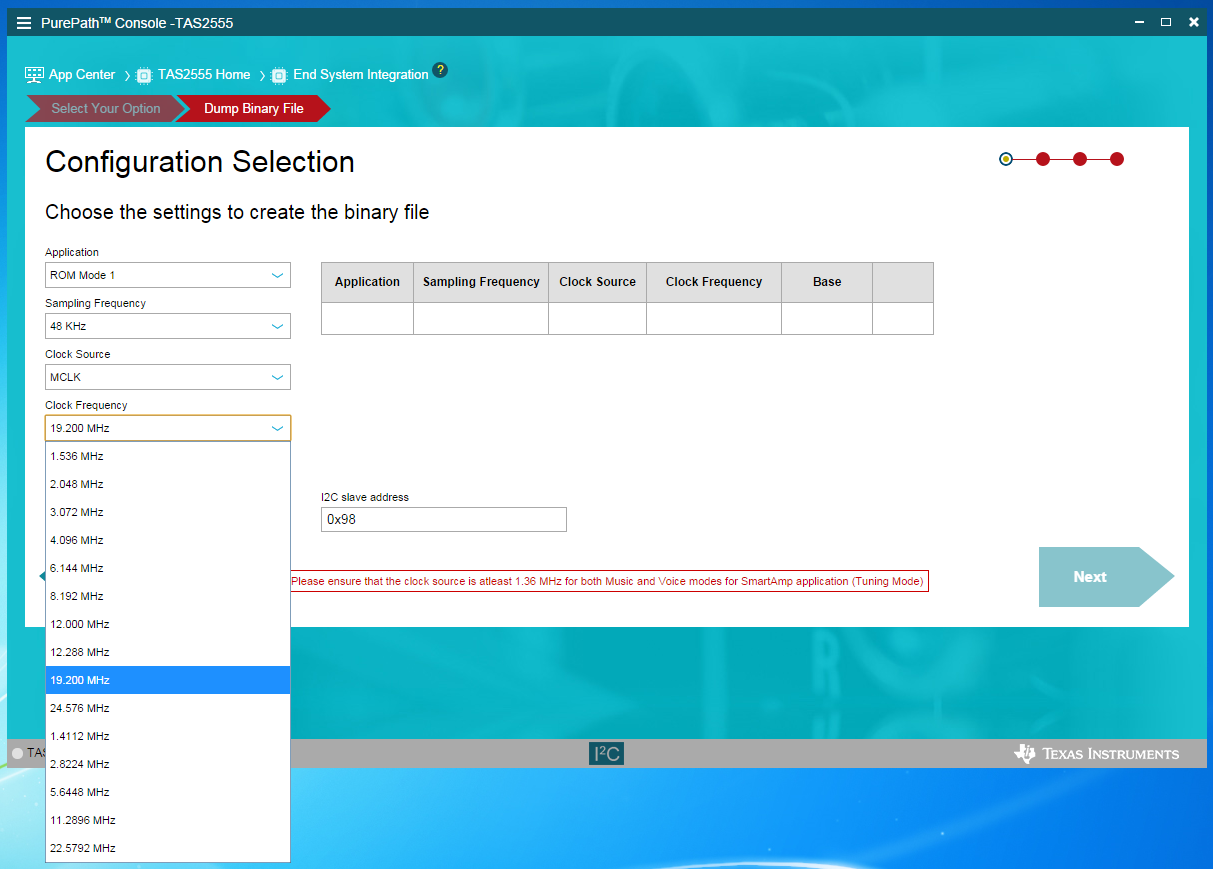Viewport: 1213px width, 869px height.
Task: Minimize the PurePath Console window
Action: 1139,22
